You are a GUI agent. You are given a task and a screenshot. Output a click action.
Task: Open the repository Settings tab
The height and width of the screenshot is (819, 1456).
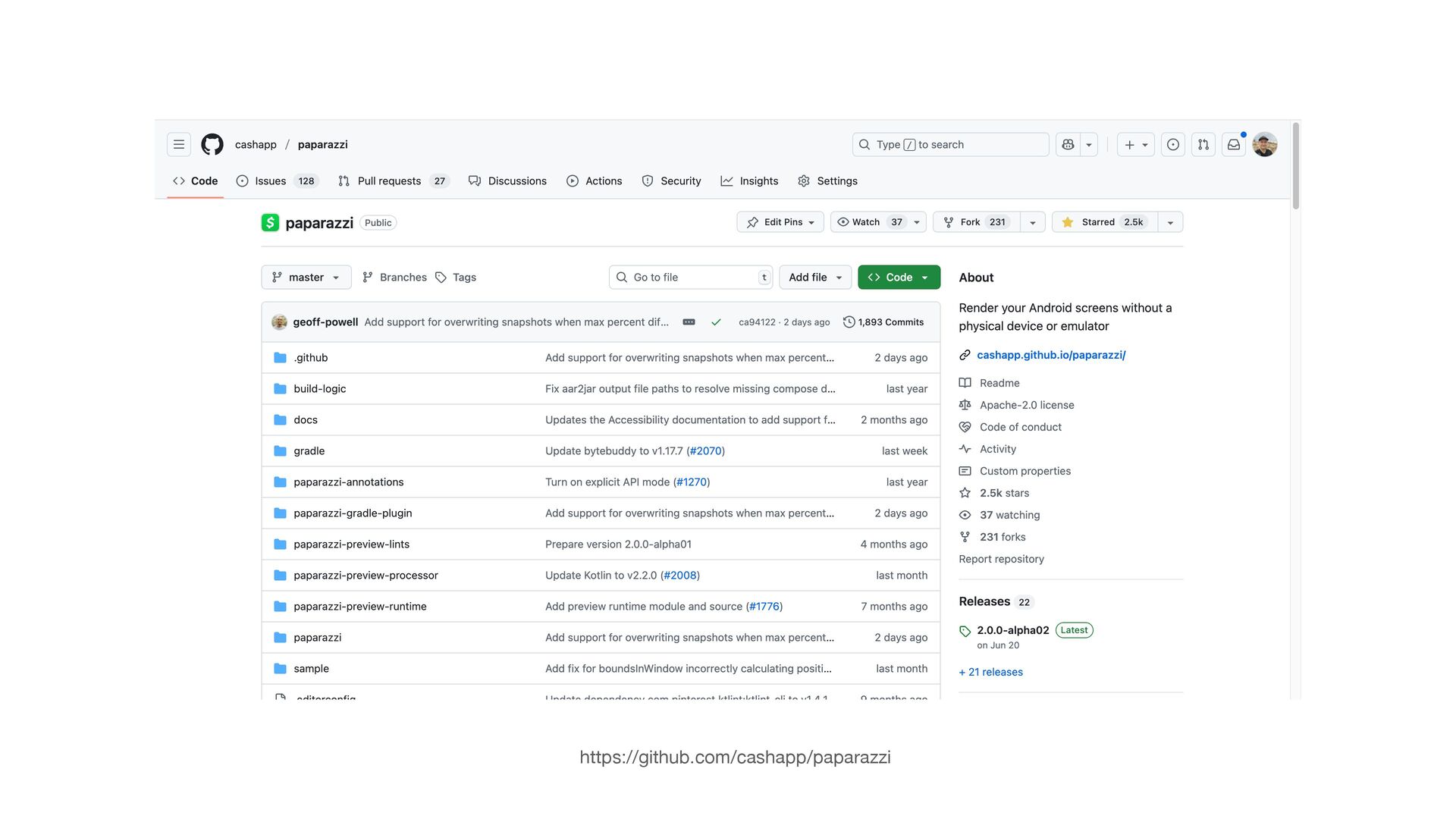pyautogui.click(x=827, y=180)
